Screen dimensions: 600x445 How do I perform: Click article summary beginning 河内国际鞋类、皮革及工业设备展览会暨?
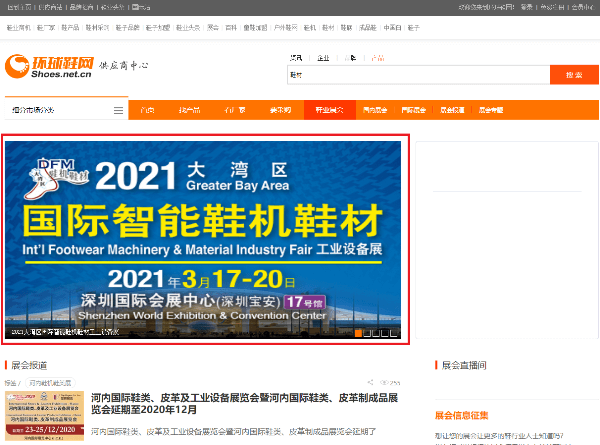(x=233, y=432)
